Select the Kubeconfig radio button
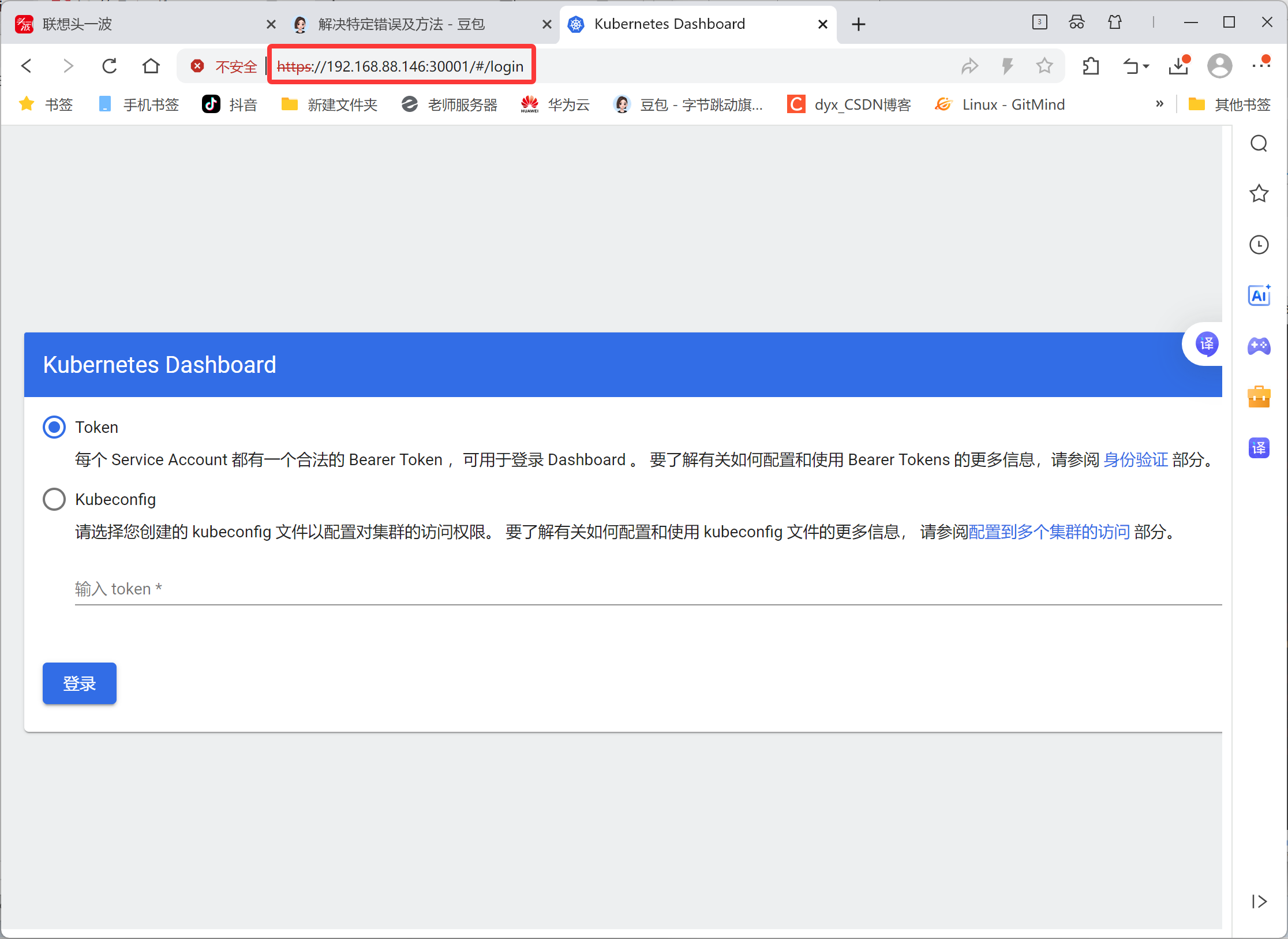 click(54, 499)
